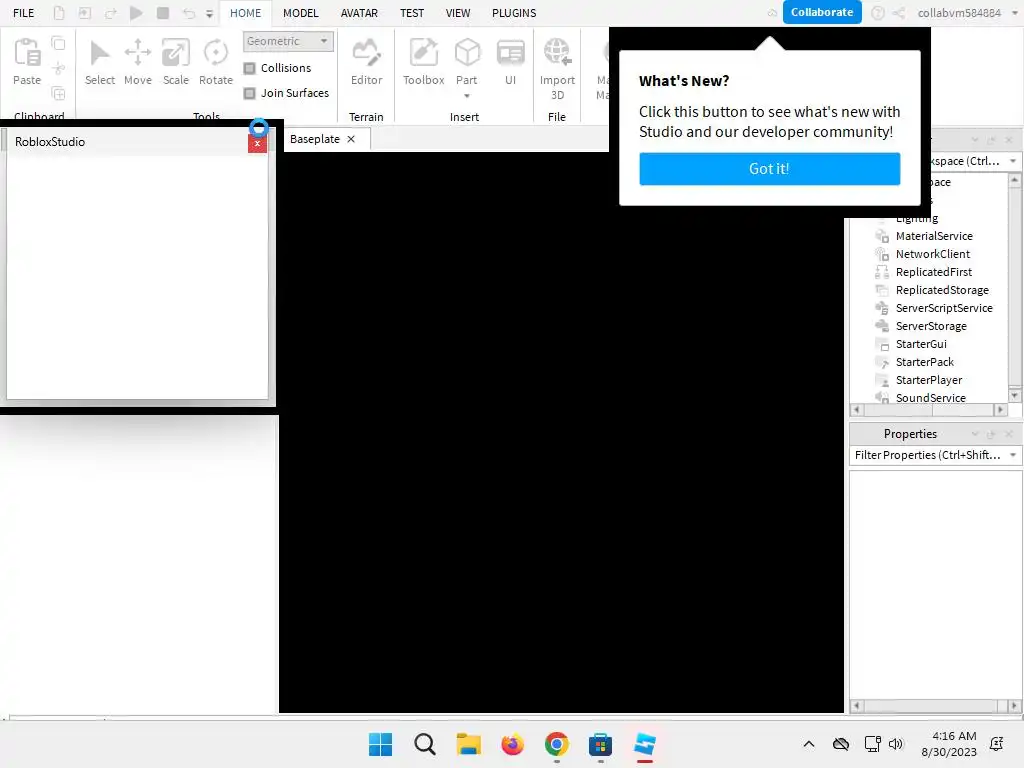The width and height of the screenshot is (1024, 768).
Task: Switch to the HOME tab
Action: [x=245, y=13]
